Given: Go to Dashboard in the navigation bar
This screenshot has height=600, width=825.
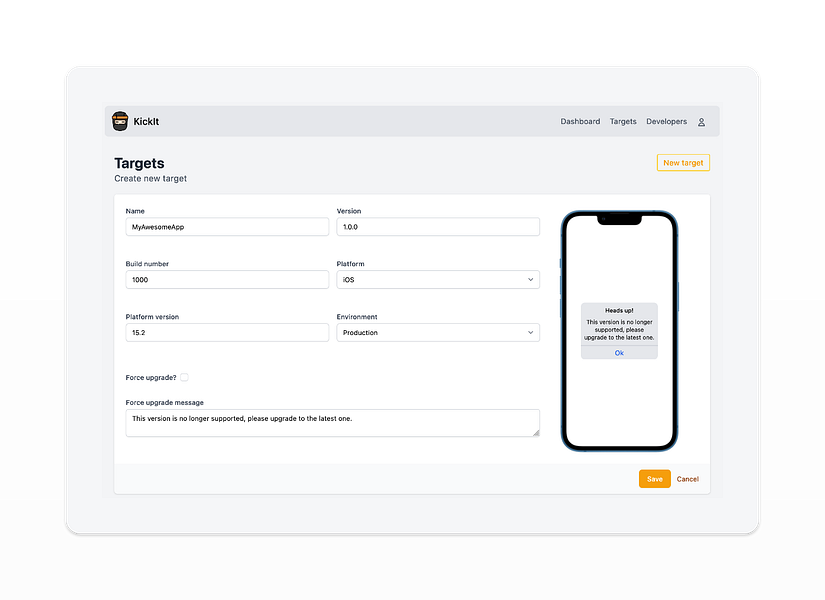Looking at the screenshot, I should (x=580, y=121).
